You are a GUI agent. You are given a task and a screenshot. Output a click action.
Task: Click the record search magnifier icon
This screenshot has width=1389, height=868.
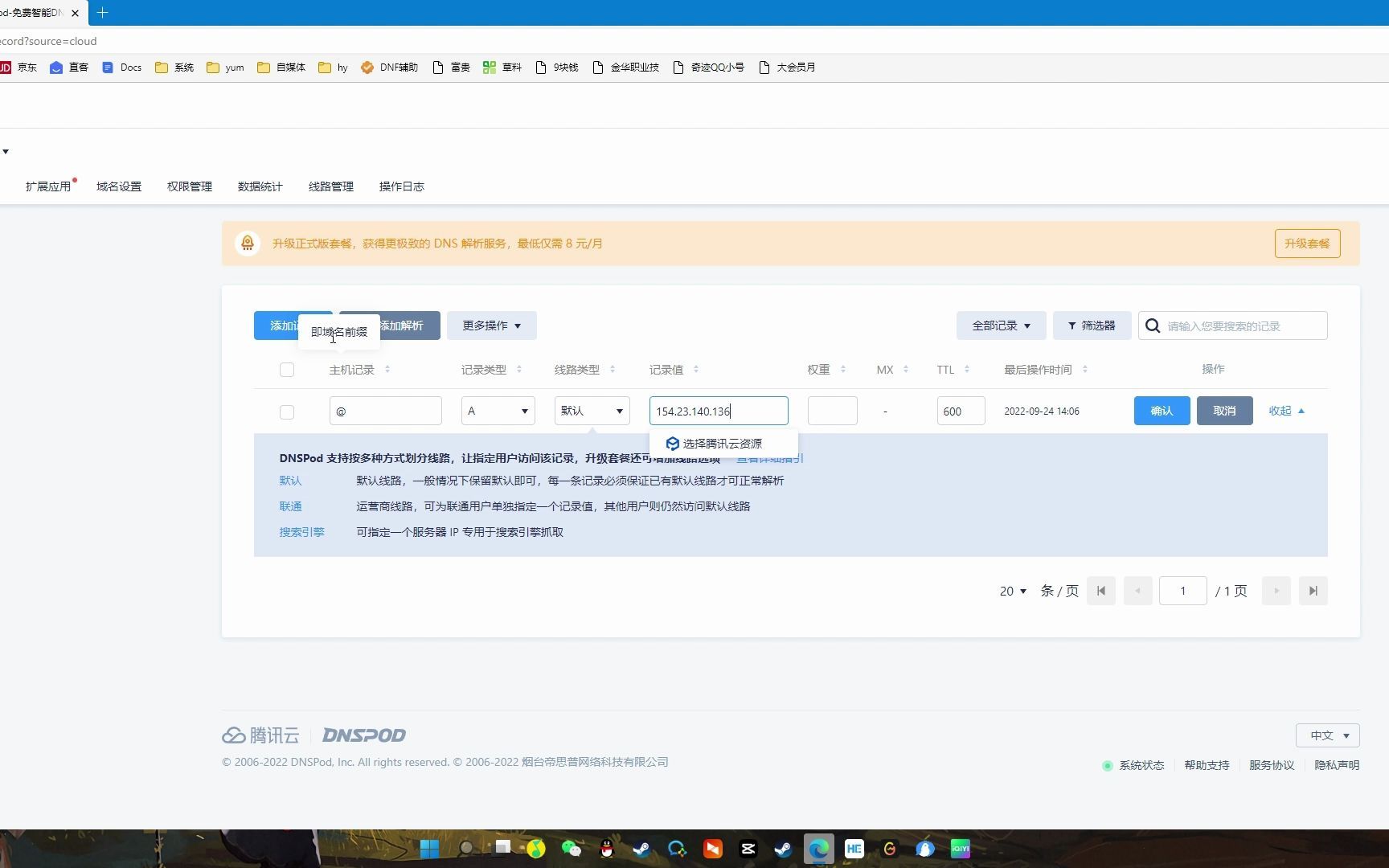1153,325
